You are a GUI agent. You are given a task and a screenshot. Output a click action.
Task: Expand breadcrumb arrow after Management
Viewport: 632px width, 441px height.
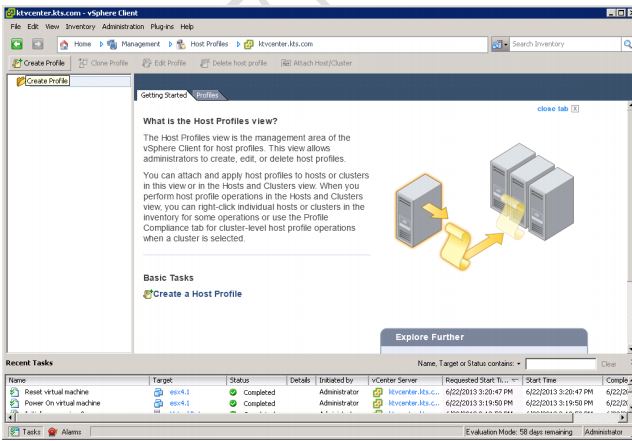pyautogui.click(x=170, y=44)
